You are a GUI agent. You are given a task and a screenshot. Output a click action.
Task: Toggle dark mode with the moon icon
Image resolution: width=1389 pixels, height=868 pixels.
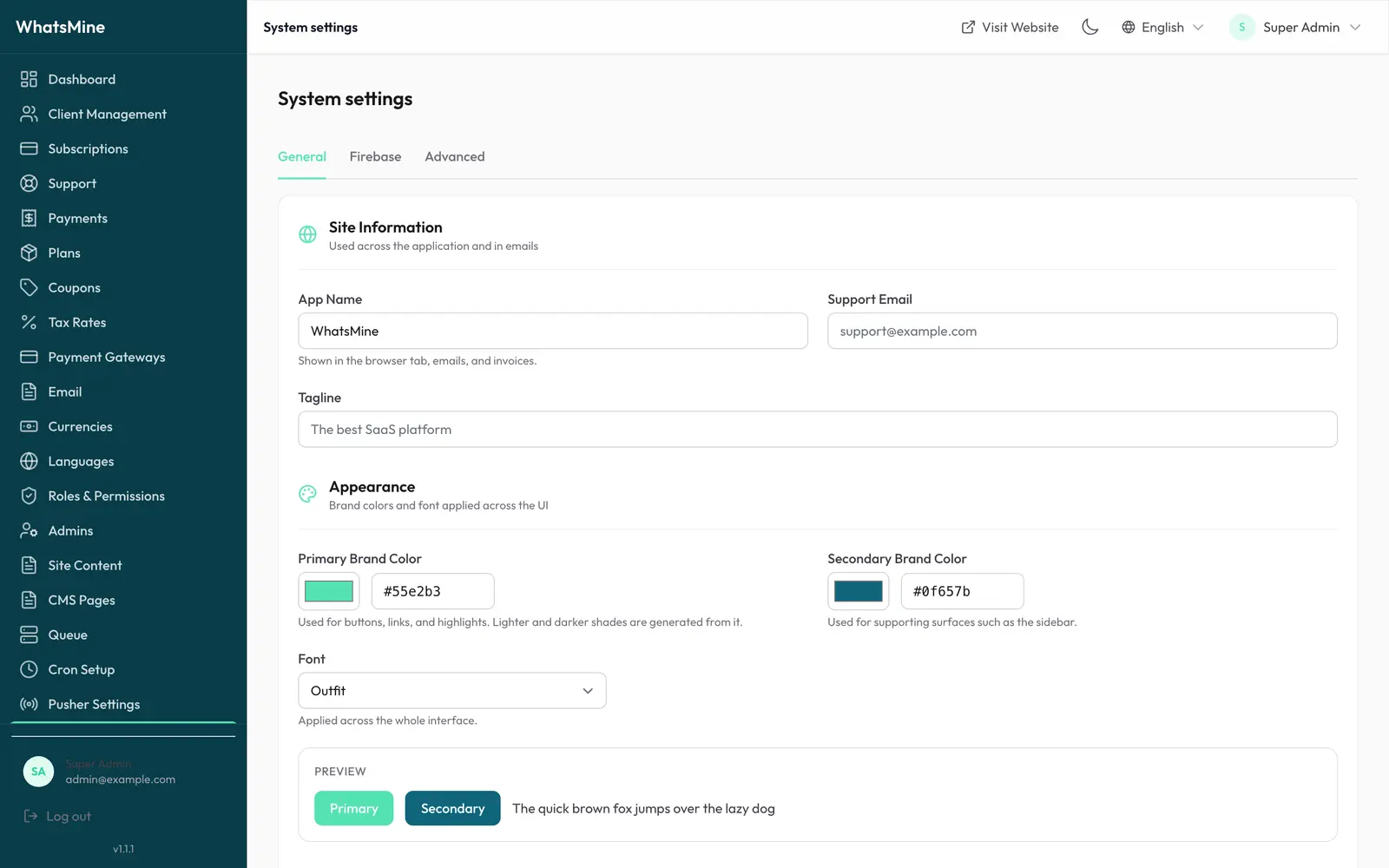click(1090, 27)
